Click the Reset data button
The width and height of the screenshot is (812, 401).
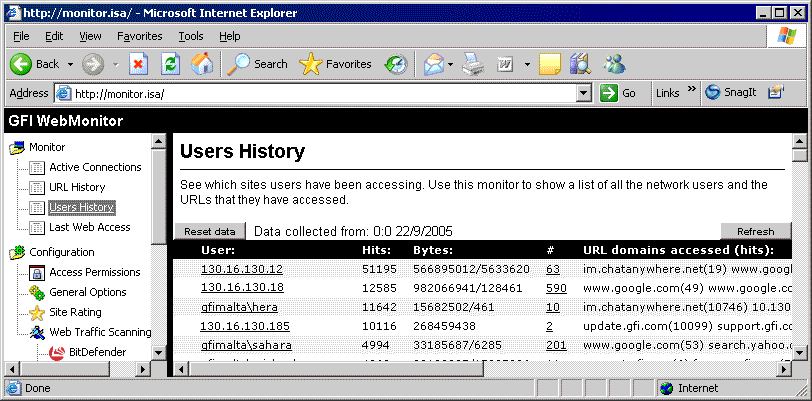coord(209,232)
